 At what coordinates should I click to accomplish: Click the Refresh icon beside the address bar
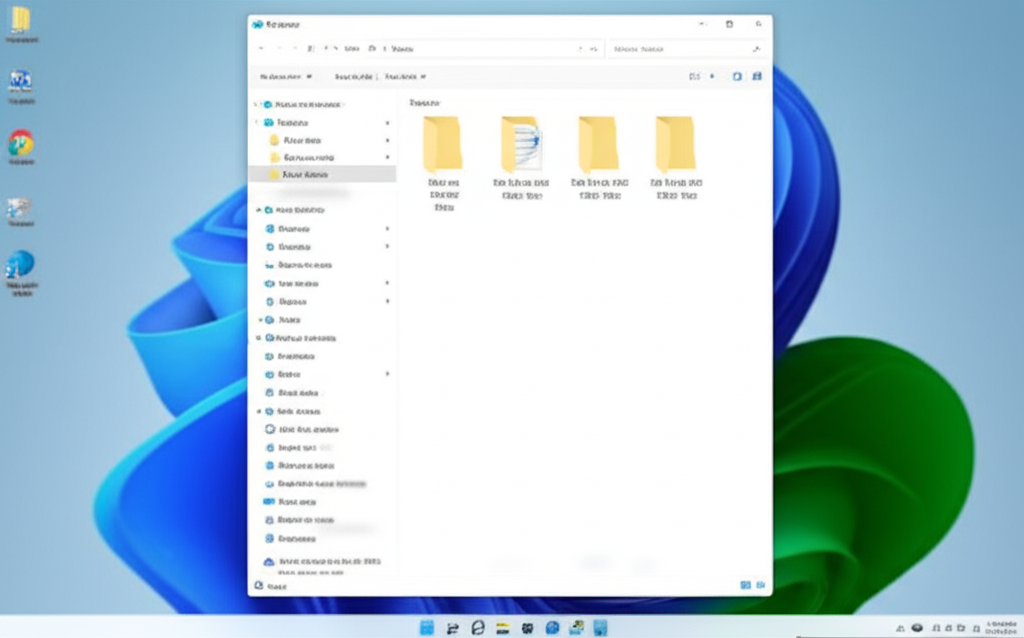coord(596,48)
